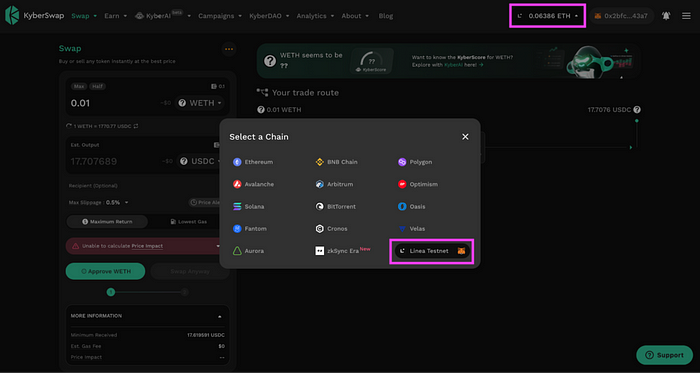Expand the 0.06386 ETH network dropdown
Image resolution: width=700 pixels, height=373 pixels.
547,16
